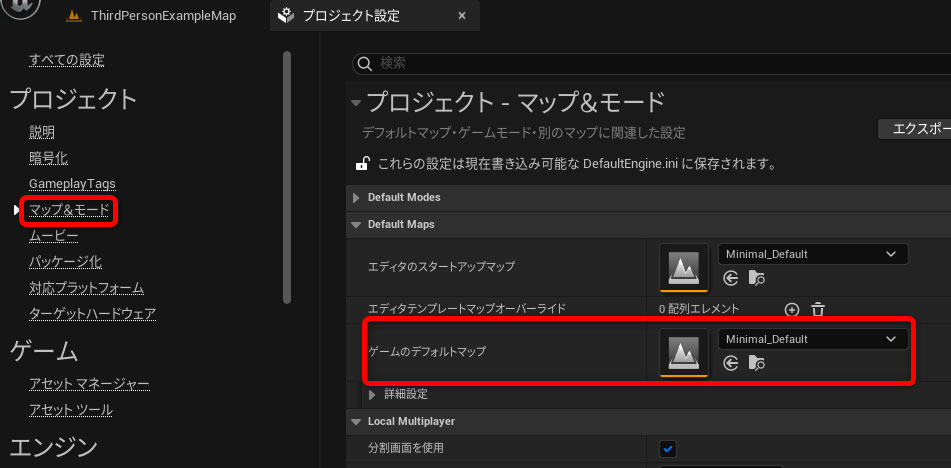Open the GameplayTags settings section
This screenshot has width=951, height=468.
[72, 184]
